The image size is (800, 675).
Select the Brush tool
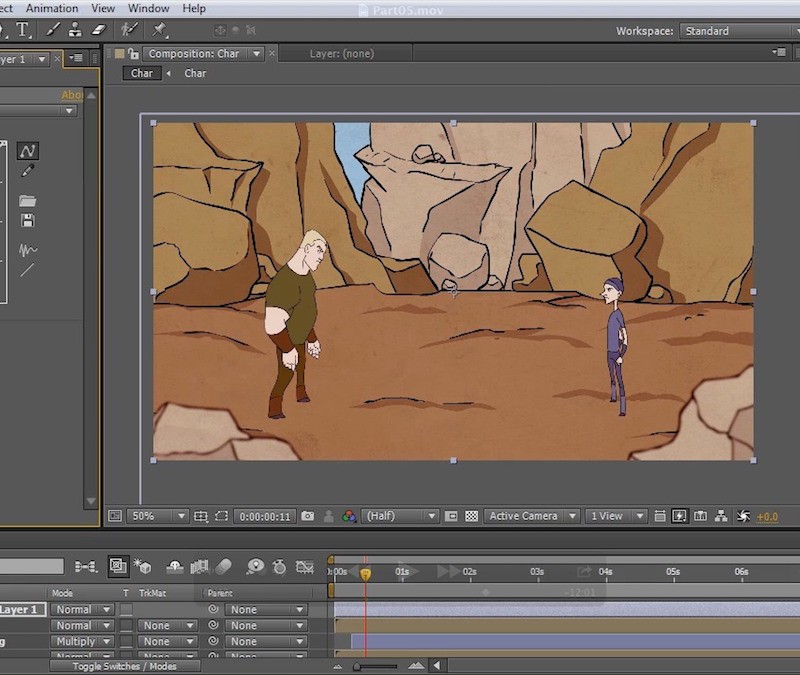pyautogui.click(x=53, y=29)
